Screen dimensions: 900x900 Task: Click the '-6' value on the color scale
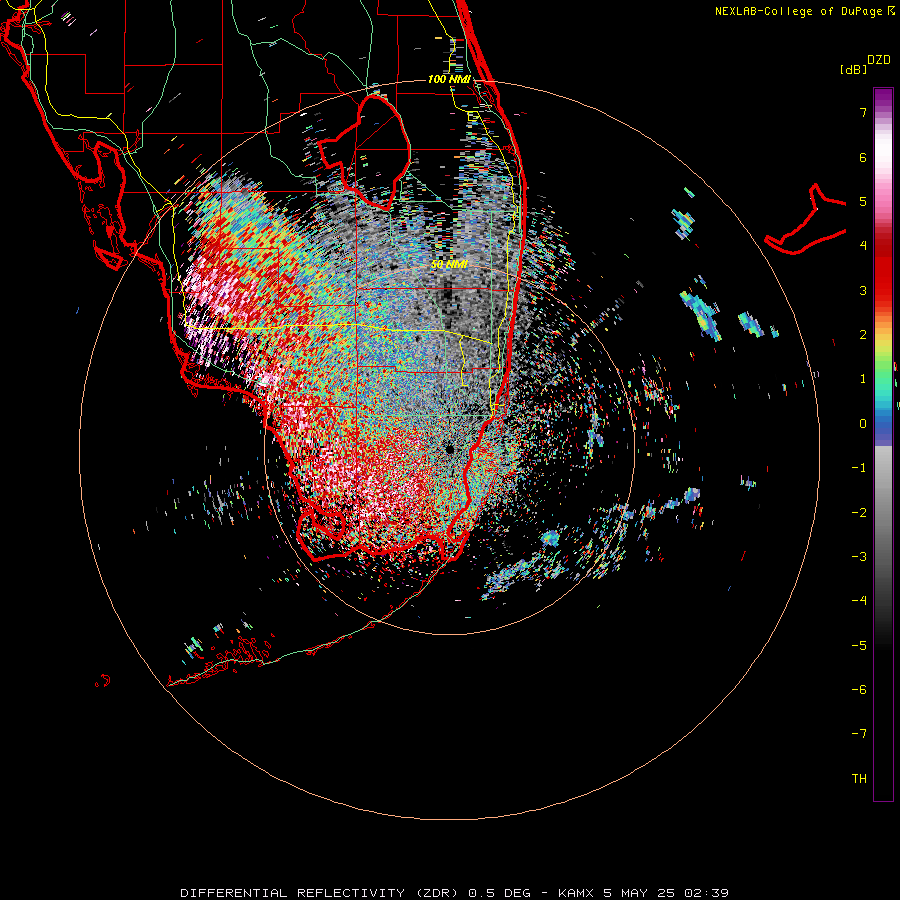pos(859,690)
